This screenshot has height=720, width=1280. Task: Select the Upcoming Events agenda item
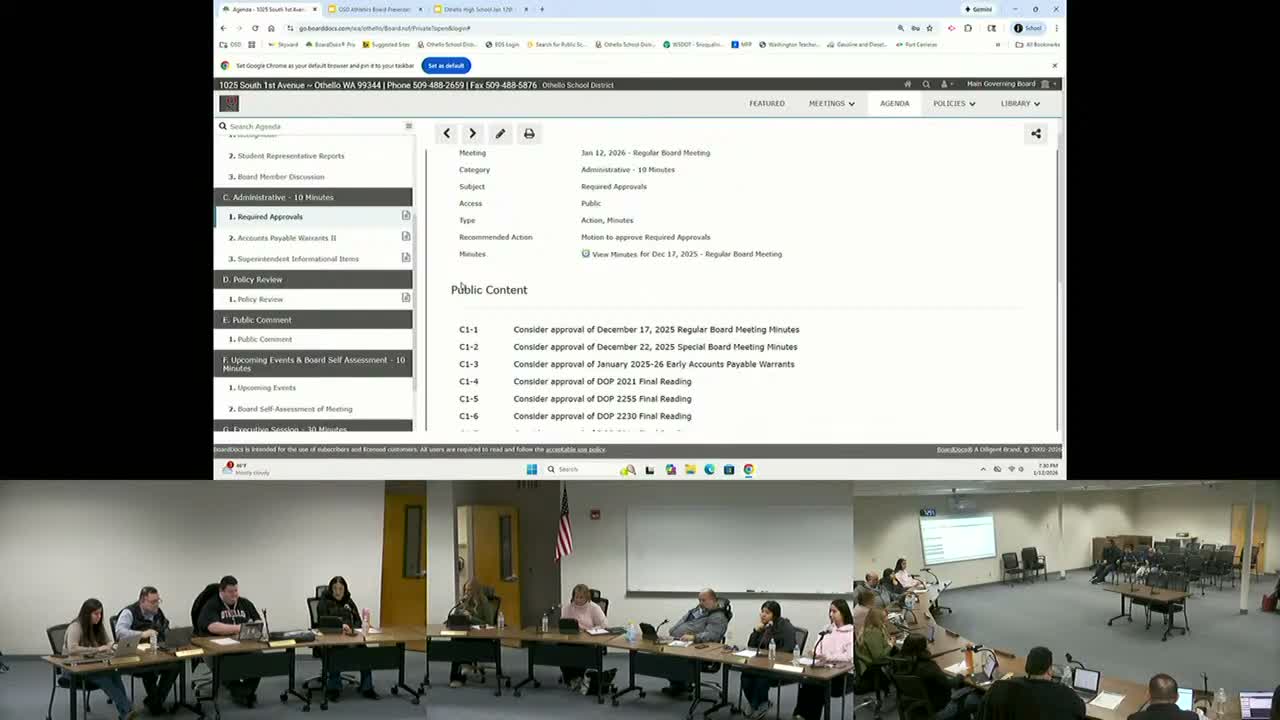pyautogui.click(x=267, y=388)
